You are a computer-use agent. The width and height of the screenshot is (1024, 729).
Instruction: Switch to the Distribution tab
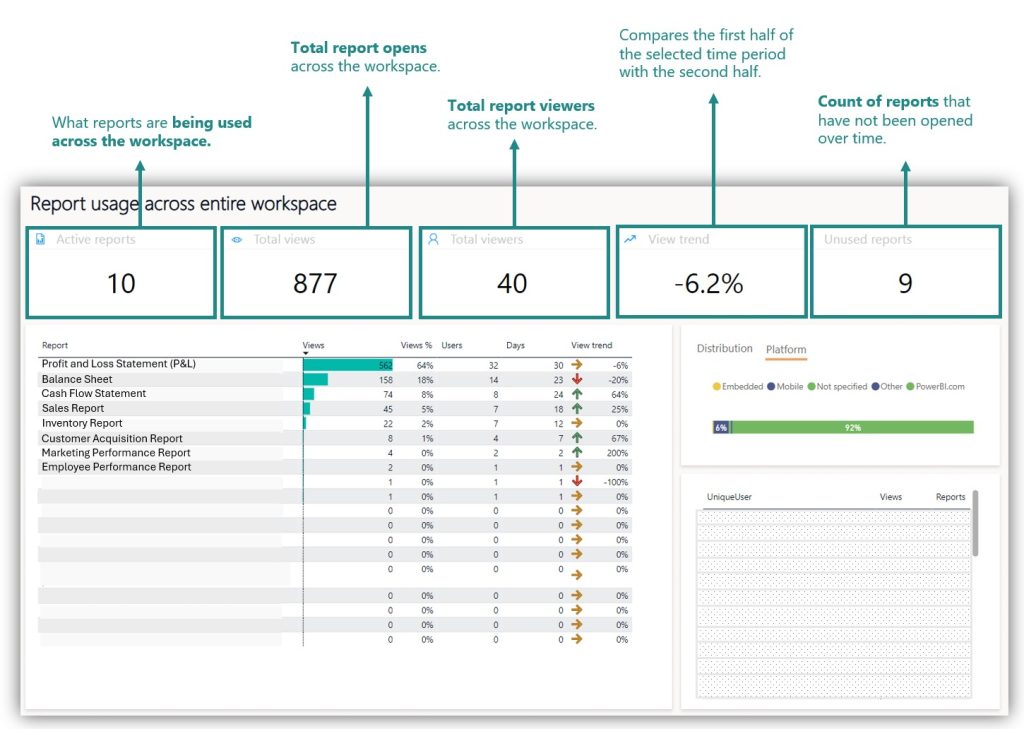tap(723, 349)
